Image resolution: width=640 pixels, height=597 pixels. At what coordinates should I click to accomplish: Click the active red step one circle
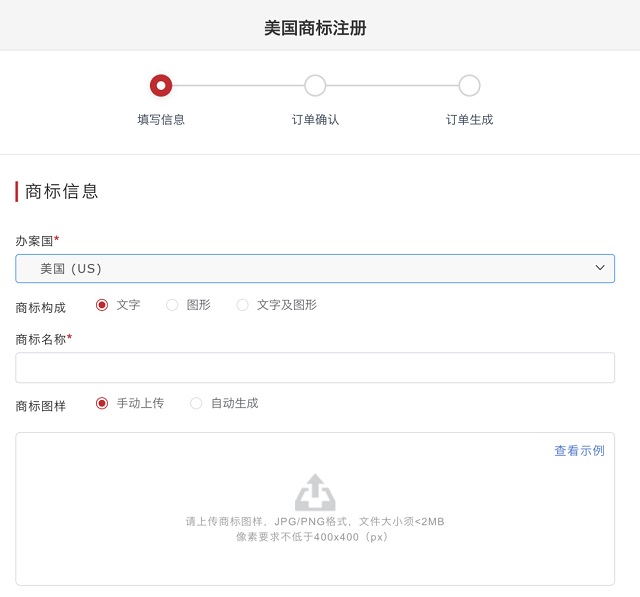pyautogui.click(x=161, y=86)
